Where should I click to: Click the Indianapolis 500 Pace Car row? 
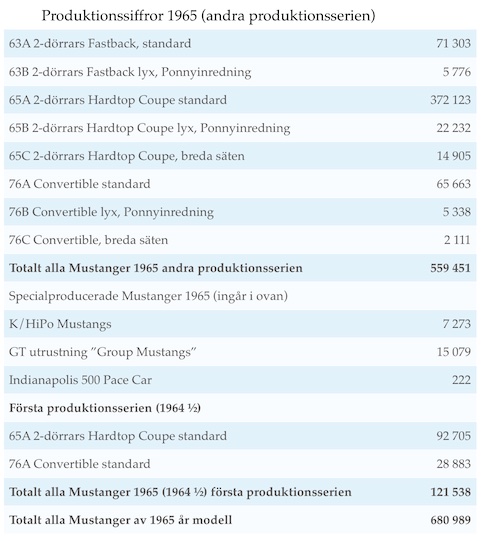click(x=240, y=380)
